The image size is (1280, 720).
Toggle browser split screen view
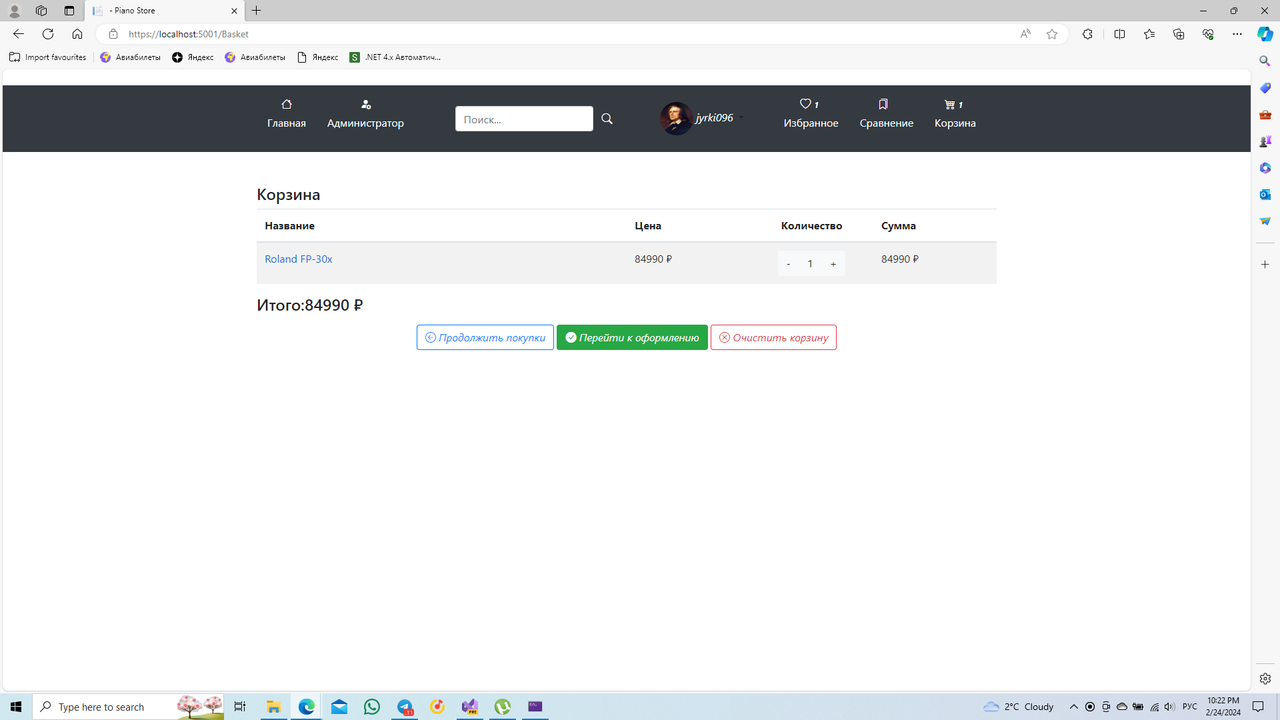click(1119, 34)
